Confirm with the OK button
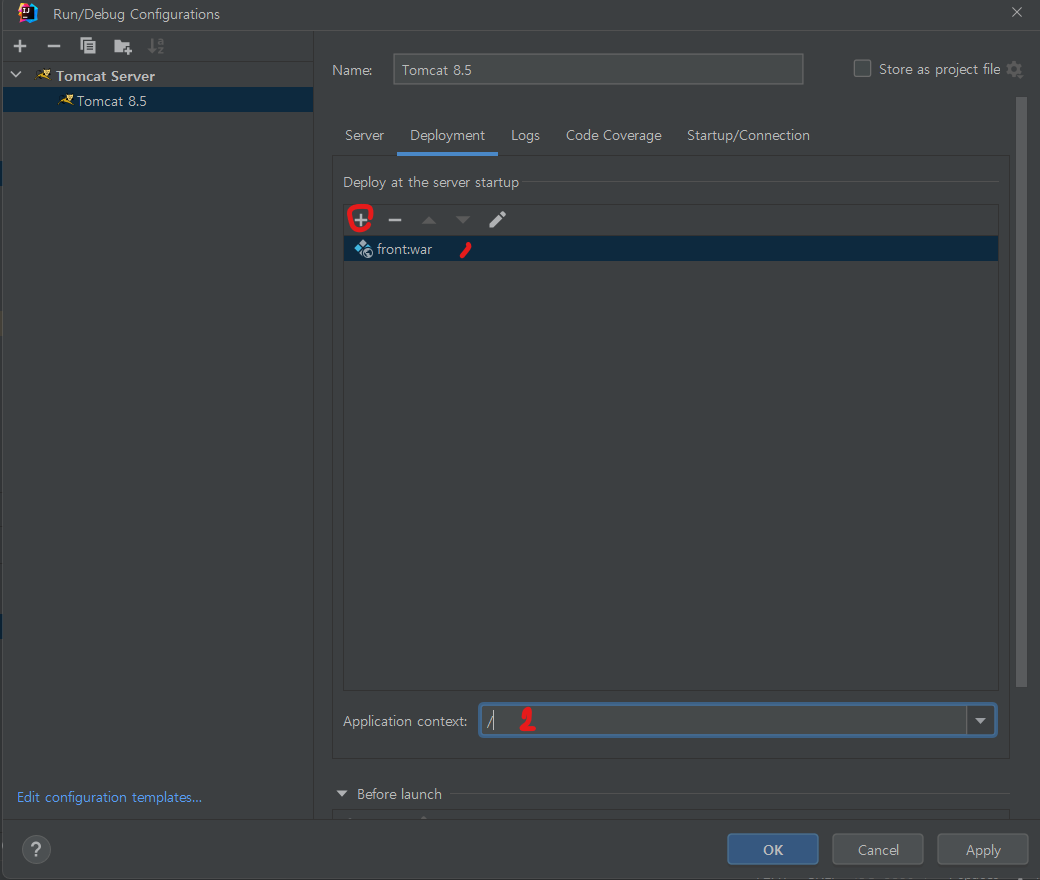1040x880 pixels. point(773,849)
